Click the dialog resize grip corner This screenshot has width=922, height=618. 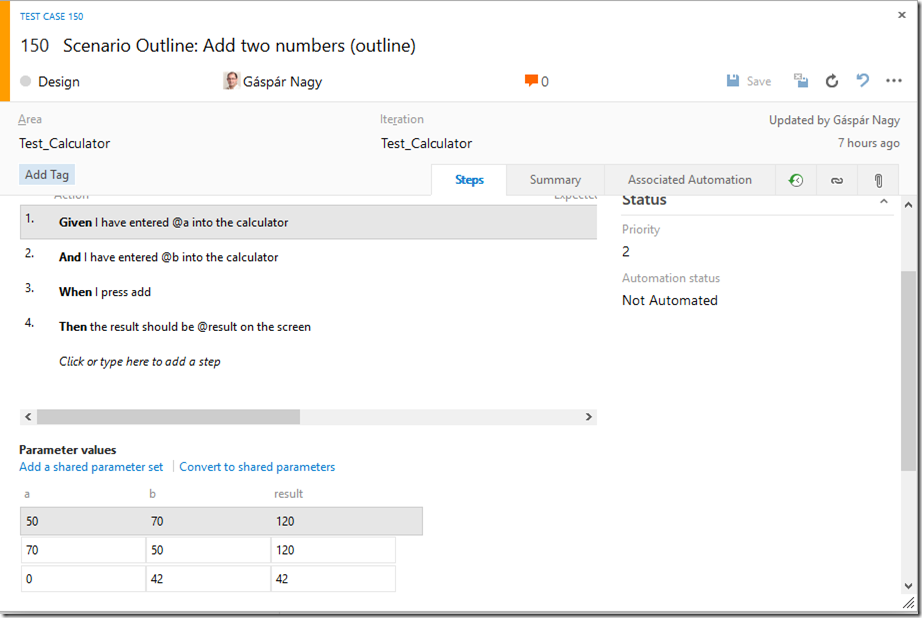click(x=908, y=603)
